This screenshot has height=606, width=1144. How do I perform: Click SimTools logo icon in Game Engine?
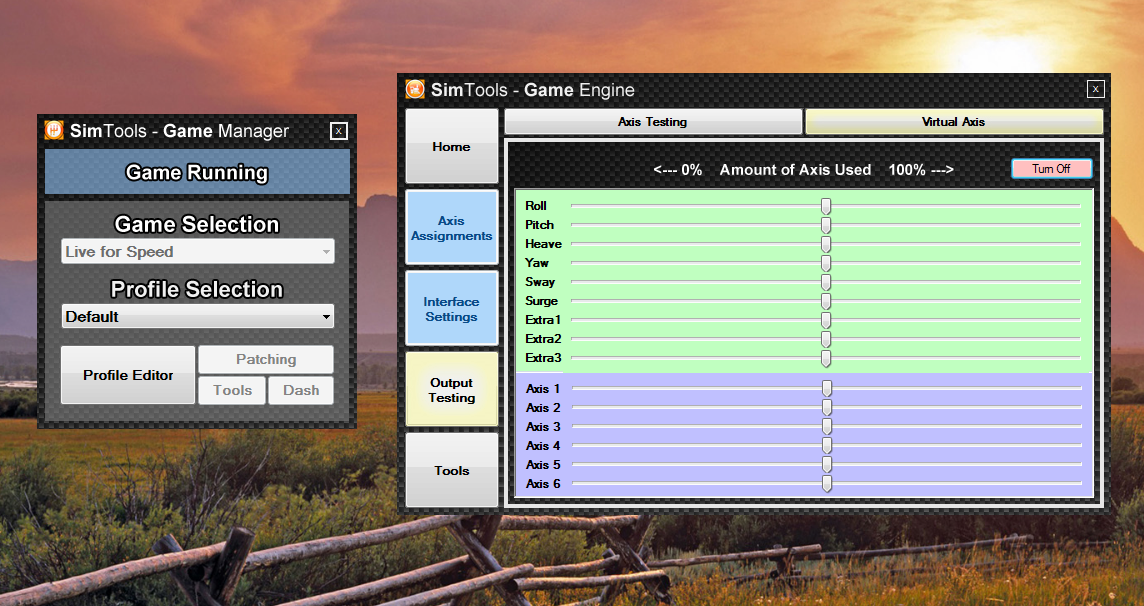pos(415,90)
